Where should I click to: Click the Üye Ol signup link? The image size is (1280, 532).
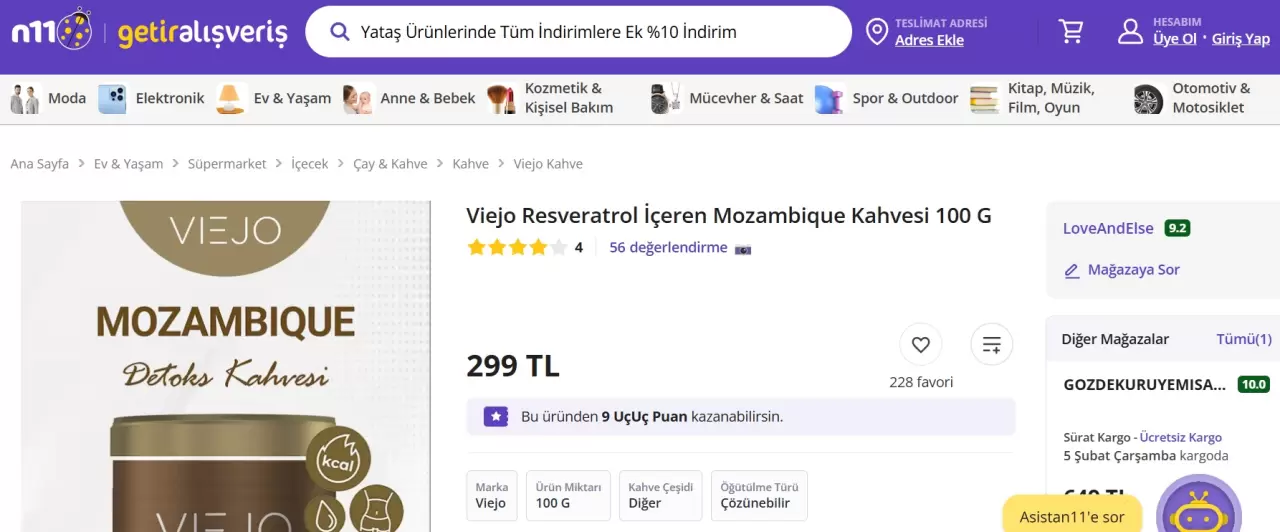pyautogui.click(x=1174, y=39)
